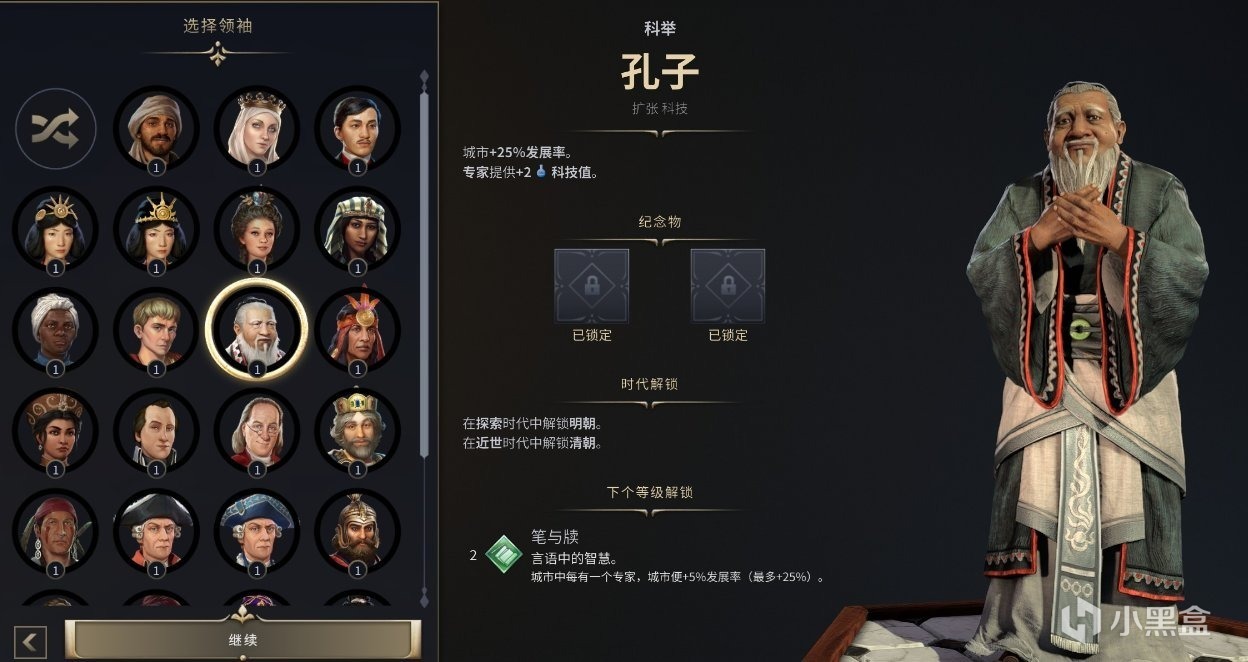Screen dimensions: 1248x662
Task: Click the second locked memento slot
Action: (728, 286)
